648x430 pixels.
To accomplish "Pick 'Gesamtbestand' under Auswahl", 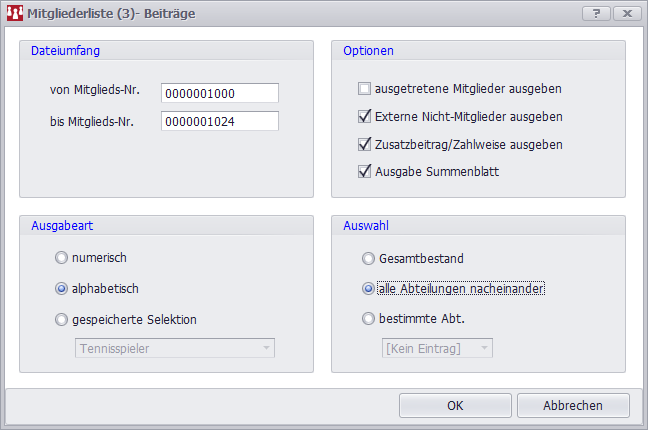I will pos(369,258).
